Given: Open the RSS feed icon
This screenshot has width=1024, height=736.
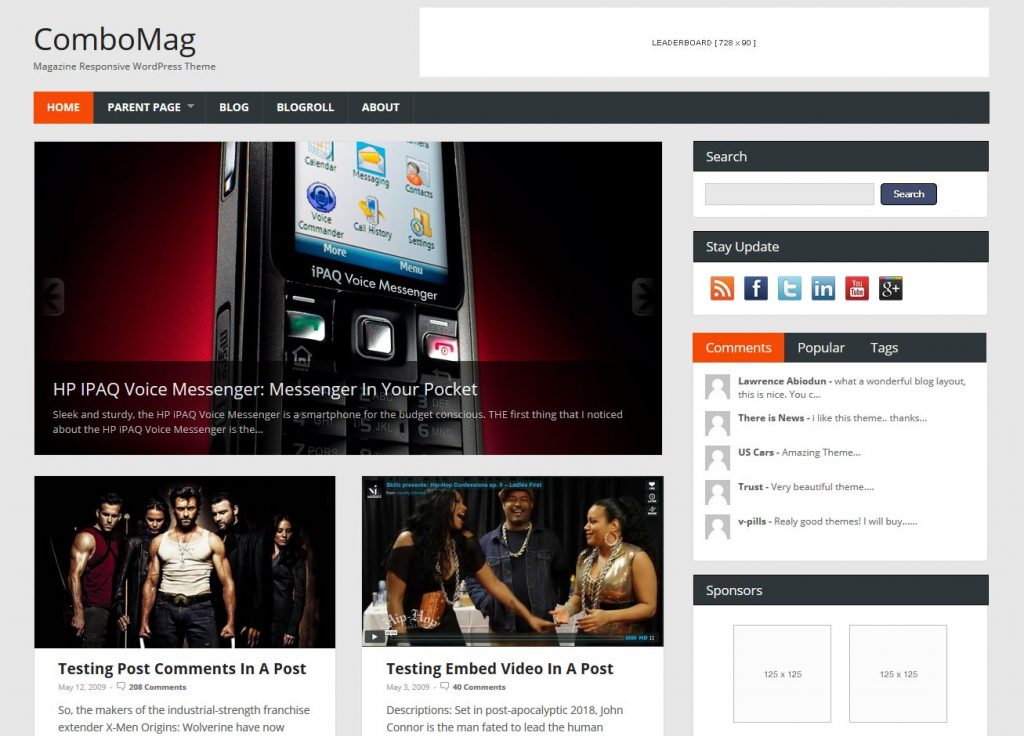Looking at the screenshot, I should click(x=722, y=288).
